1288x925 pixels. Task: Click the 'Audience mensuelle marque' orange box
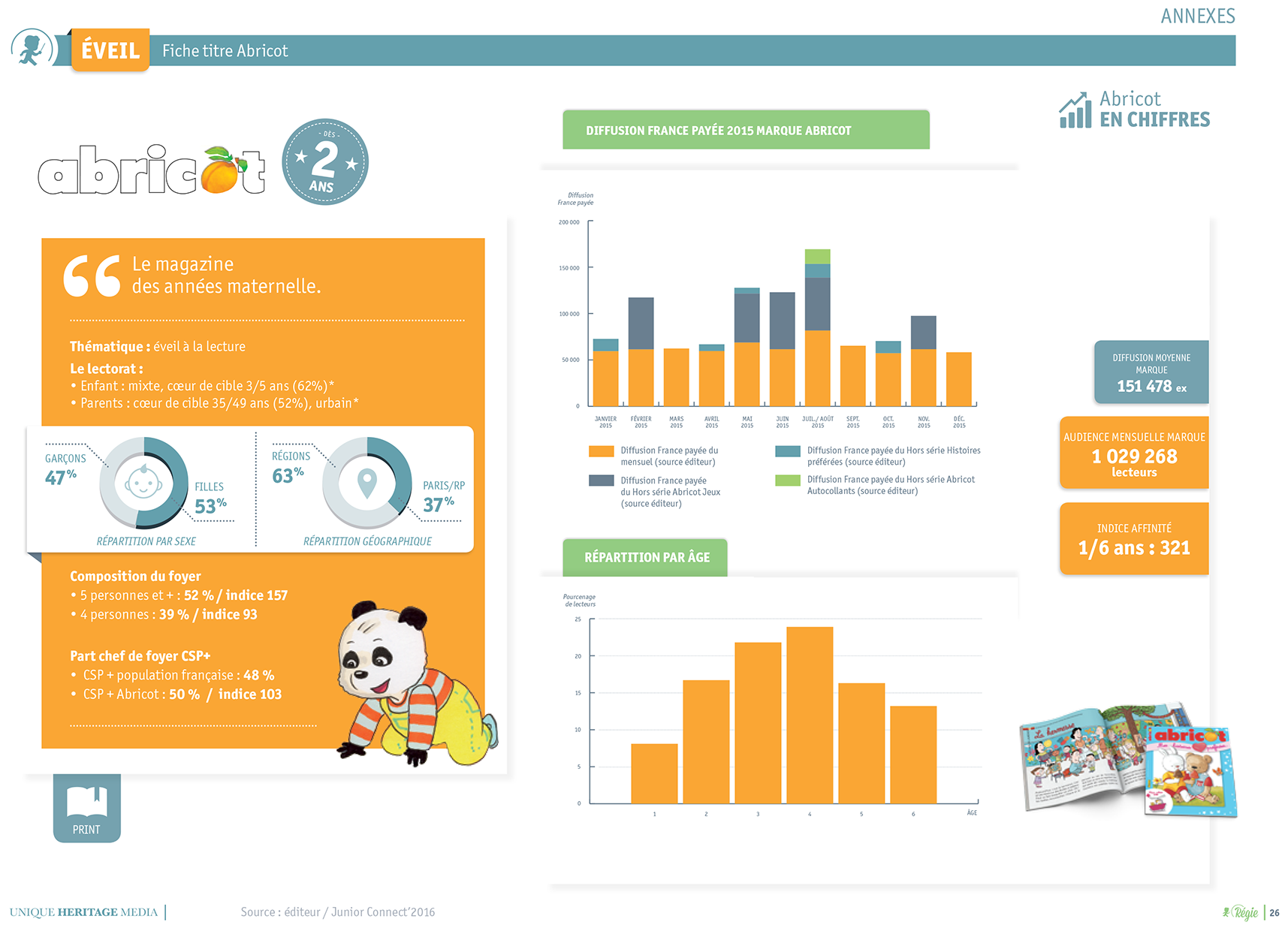tap(1134, 453)
